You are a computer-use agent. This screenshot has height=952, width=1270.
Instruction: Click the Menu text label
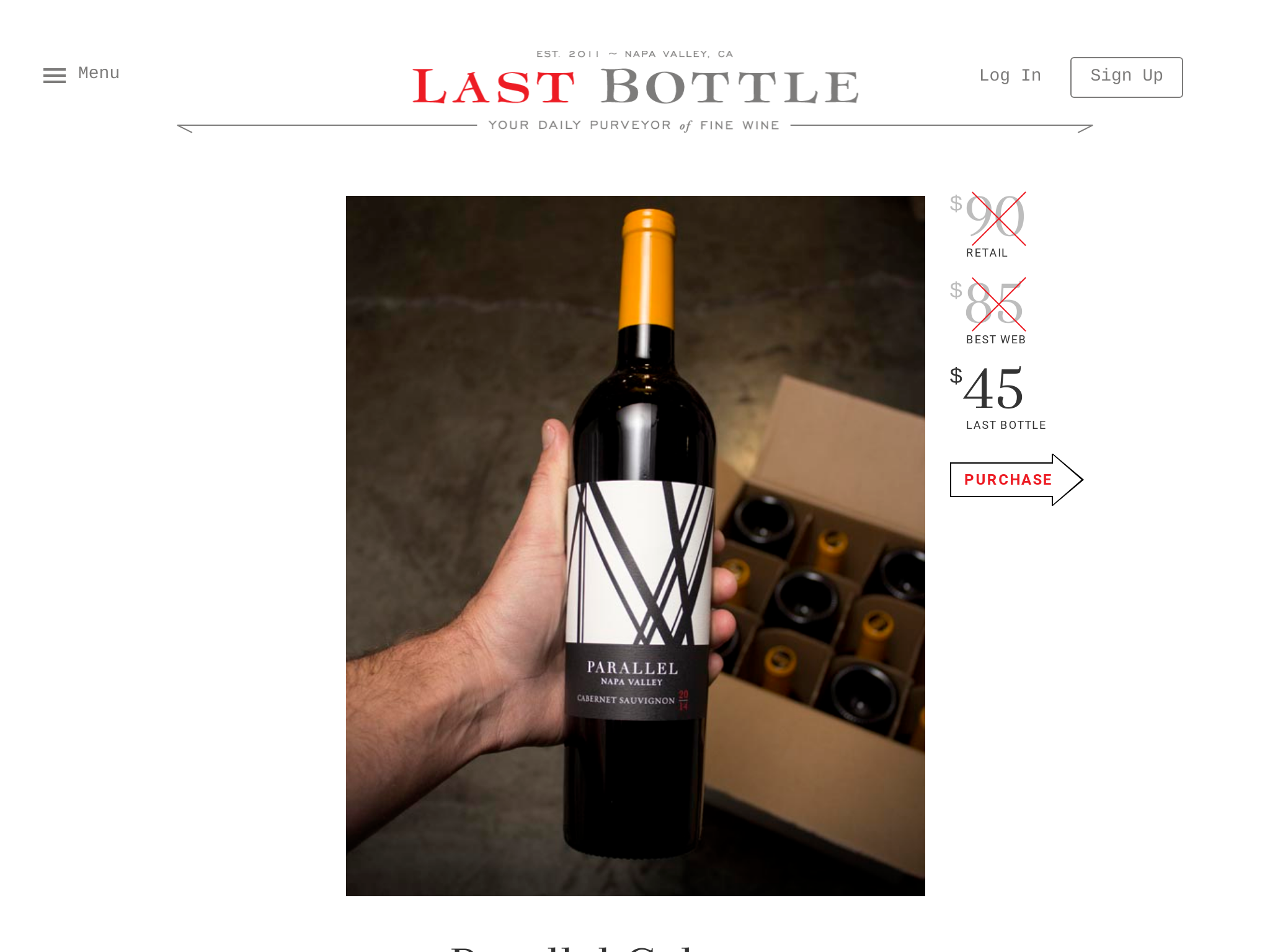[99, 73]
